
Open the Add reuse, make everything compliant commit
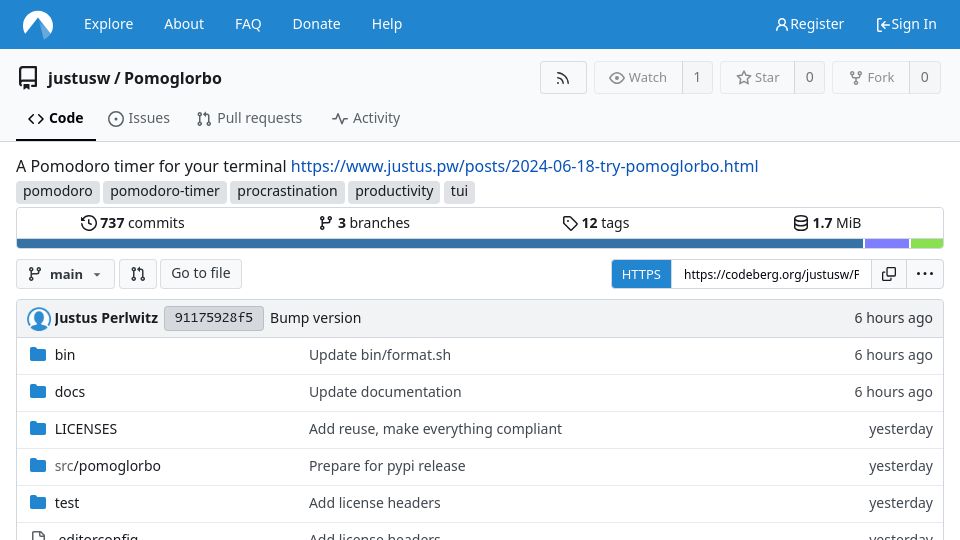pos(435,429)
